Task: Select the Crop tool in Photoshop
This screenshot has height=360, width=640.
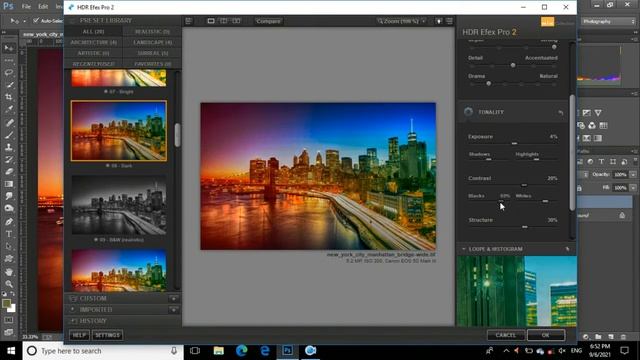Action: pyautogui.click(x=9, y=97)
